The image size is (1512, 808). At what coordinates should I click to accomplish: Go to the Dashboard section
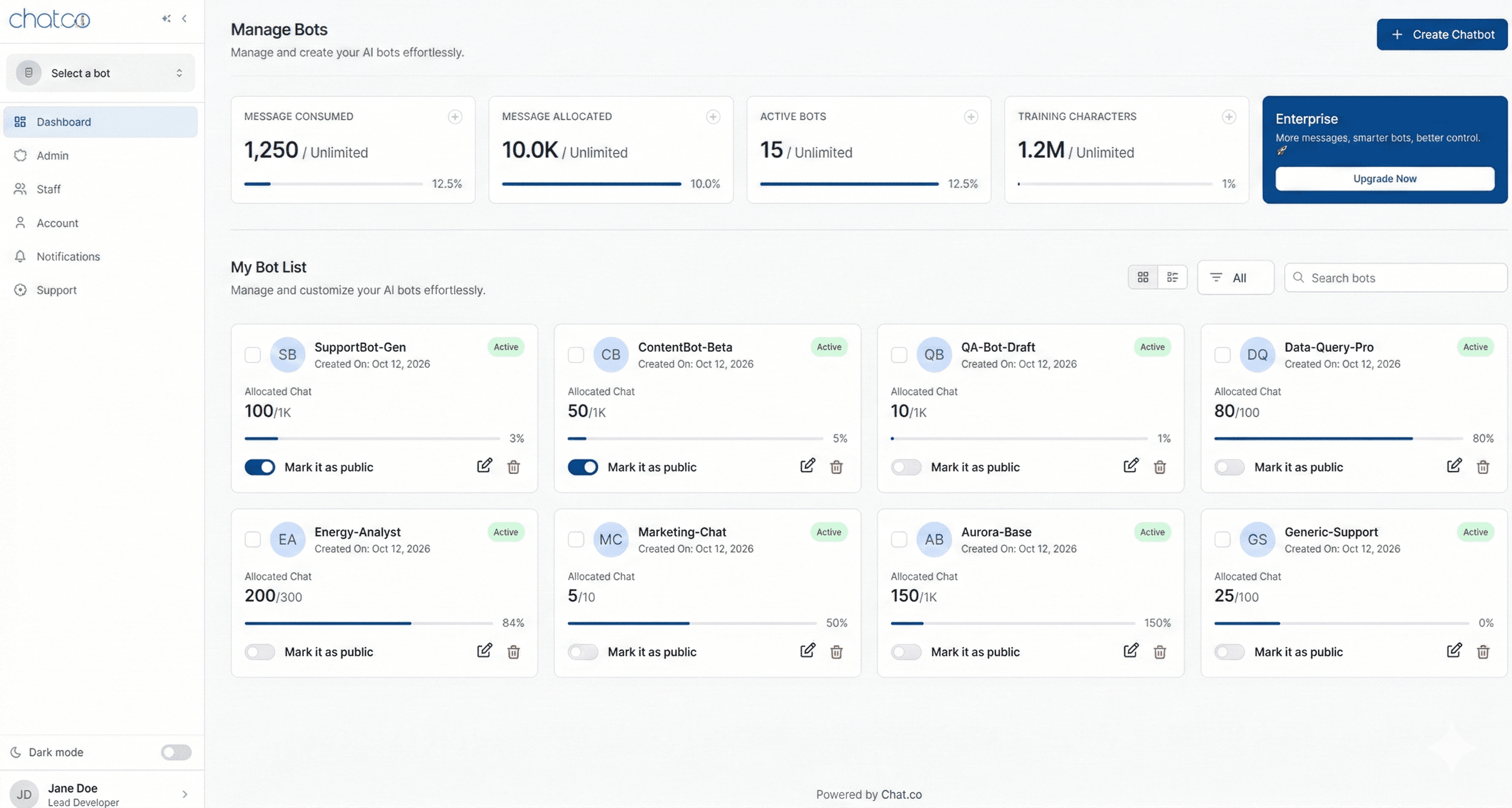[63, 121]
